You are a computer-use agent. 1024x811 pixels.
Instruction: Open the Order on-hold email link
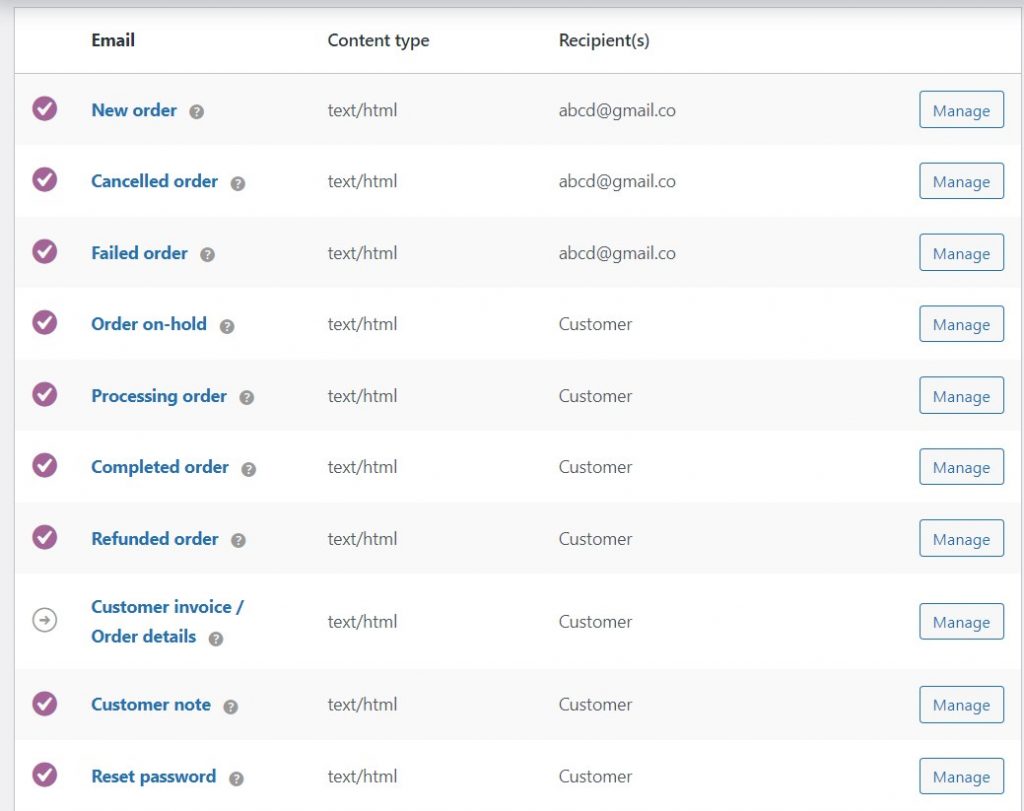click(x=149, y=325)
